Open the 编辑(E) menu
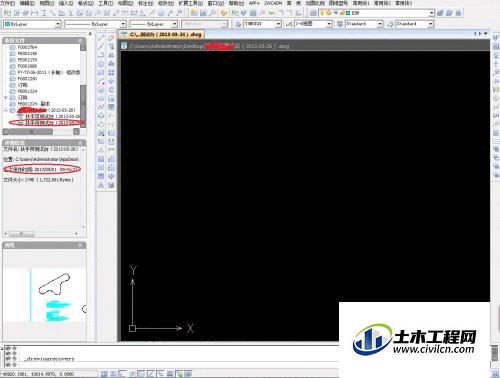Viewport: 500px width, 378px height. click(27, 3)
